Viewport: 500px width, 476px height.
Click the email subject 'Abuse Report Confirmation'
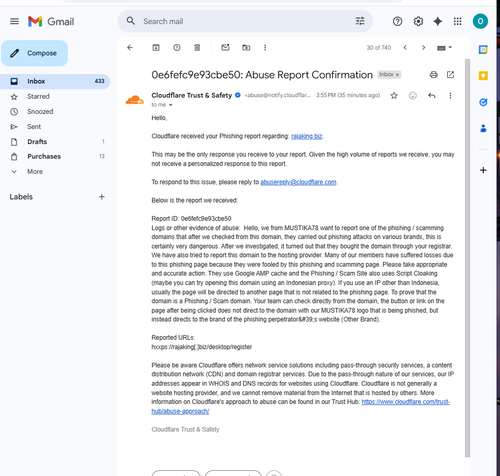pos(309,75)
